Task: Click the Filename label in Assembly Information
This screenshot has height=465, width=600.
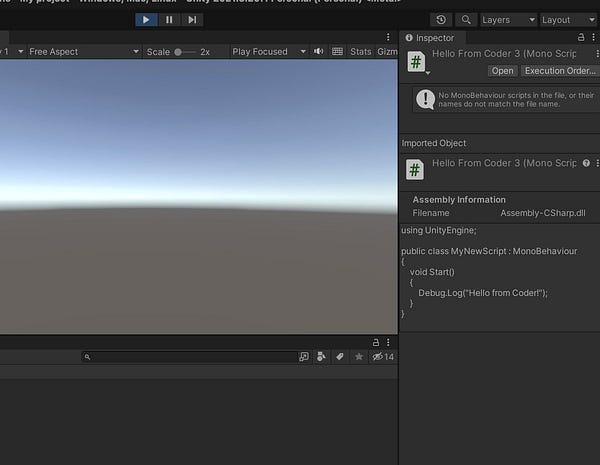Action: click(x=431, y=213)
